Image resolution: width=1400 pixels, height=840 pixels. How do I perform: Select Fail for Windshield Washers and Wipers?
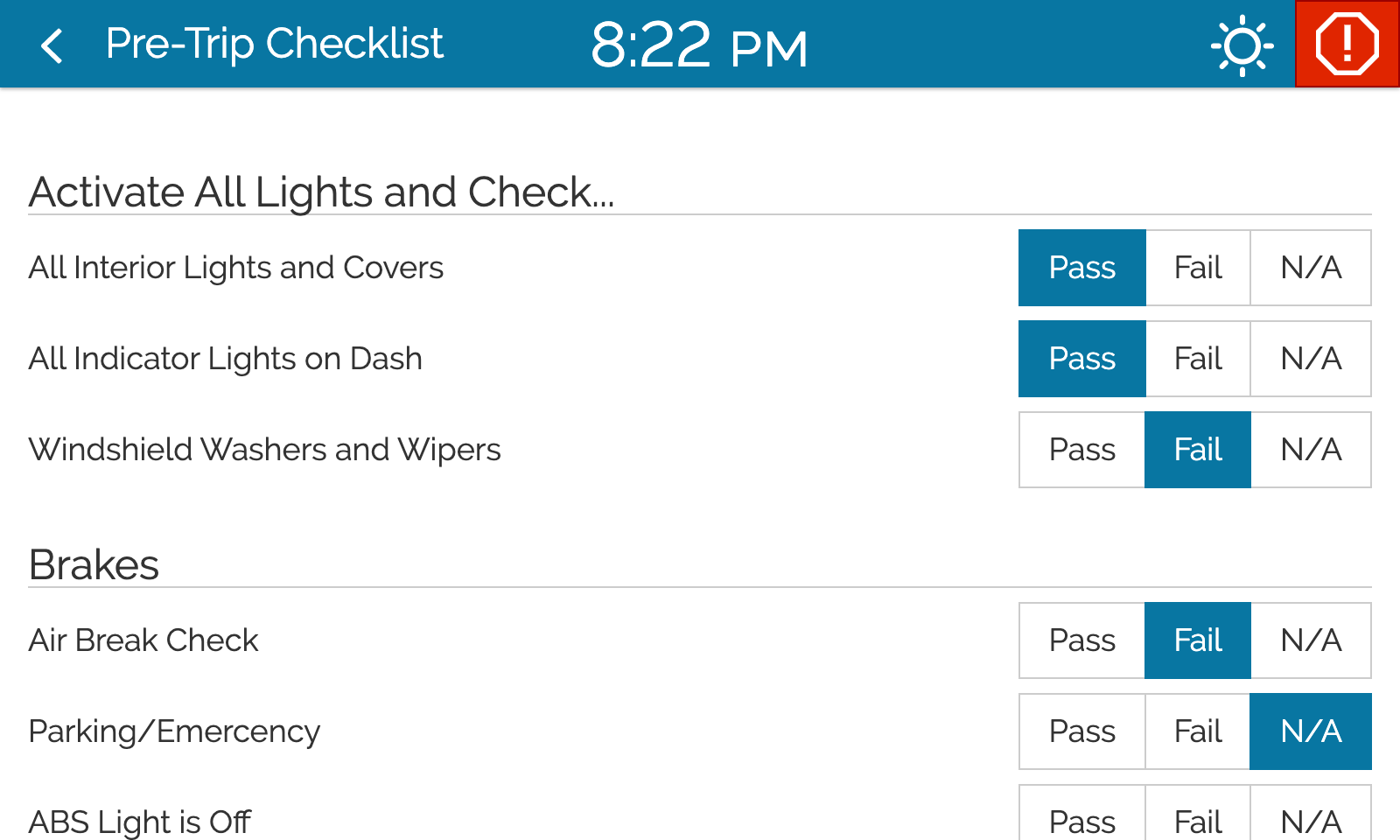pyautogui.click(x=1198, y=450)
